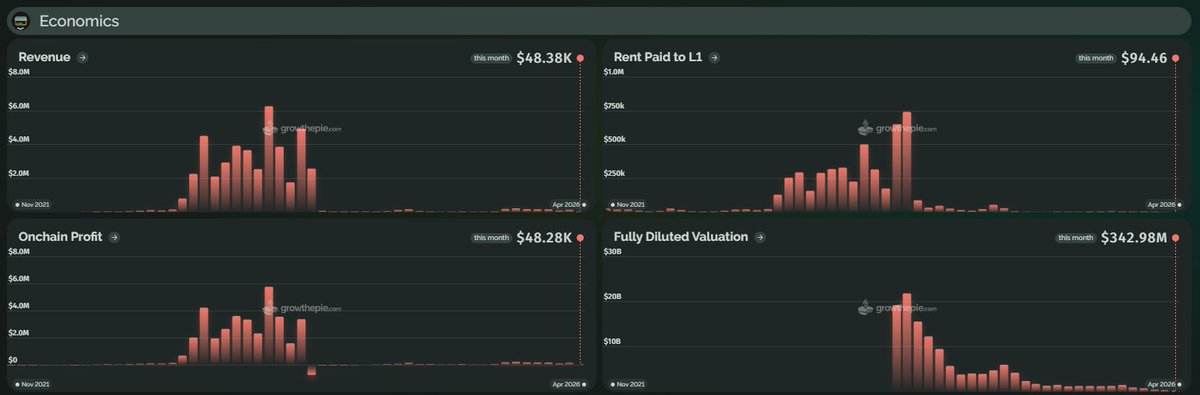Click valuation value $342.98M

tap(1134, 237)
